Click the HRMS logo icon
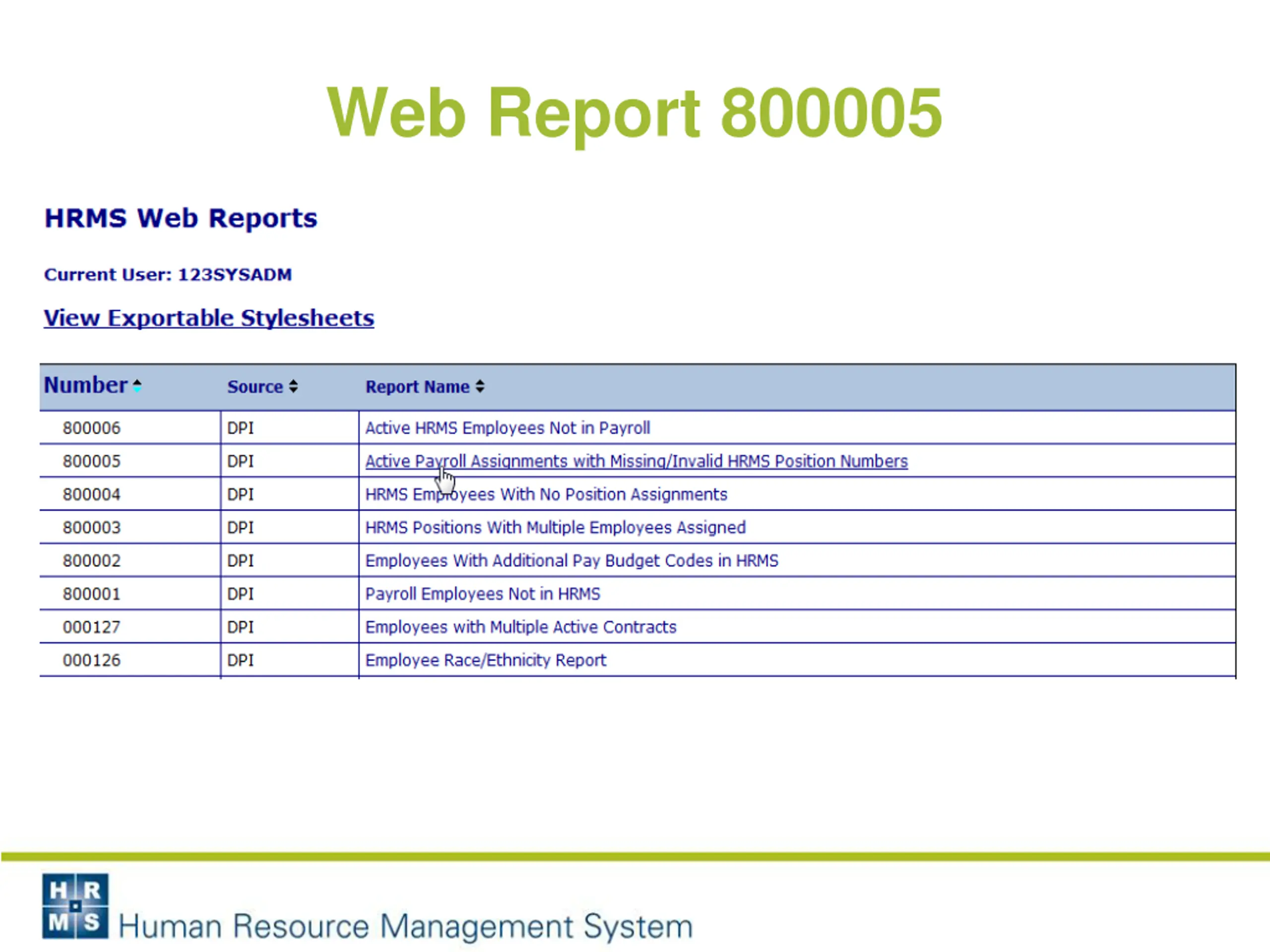Image resolution: width=1270 pixels, height=952 pixels. pyautogui.click(x=75, y=906)
